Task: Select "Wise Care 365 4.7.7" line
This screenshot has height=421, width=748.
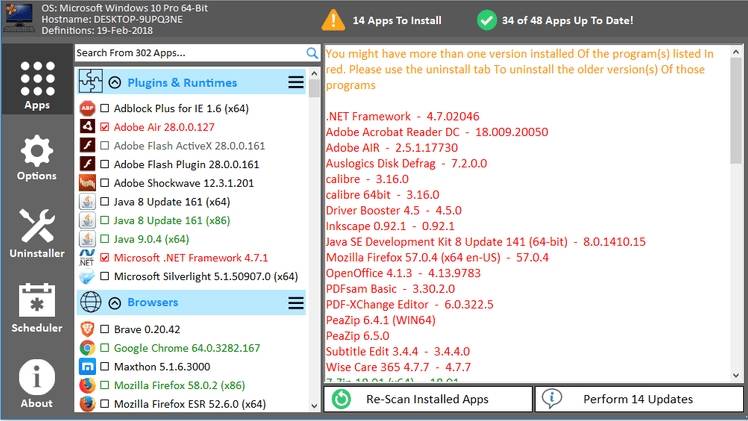Action: coord(398,368)
